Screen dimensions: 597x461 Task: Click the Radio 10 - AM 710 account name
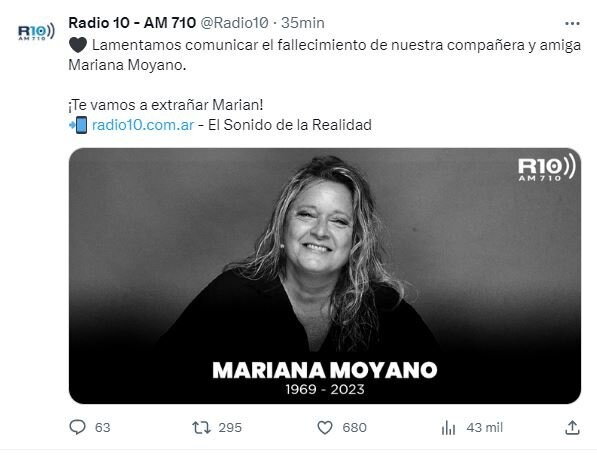pyautogui.click(x=132, y=23)
